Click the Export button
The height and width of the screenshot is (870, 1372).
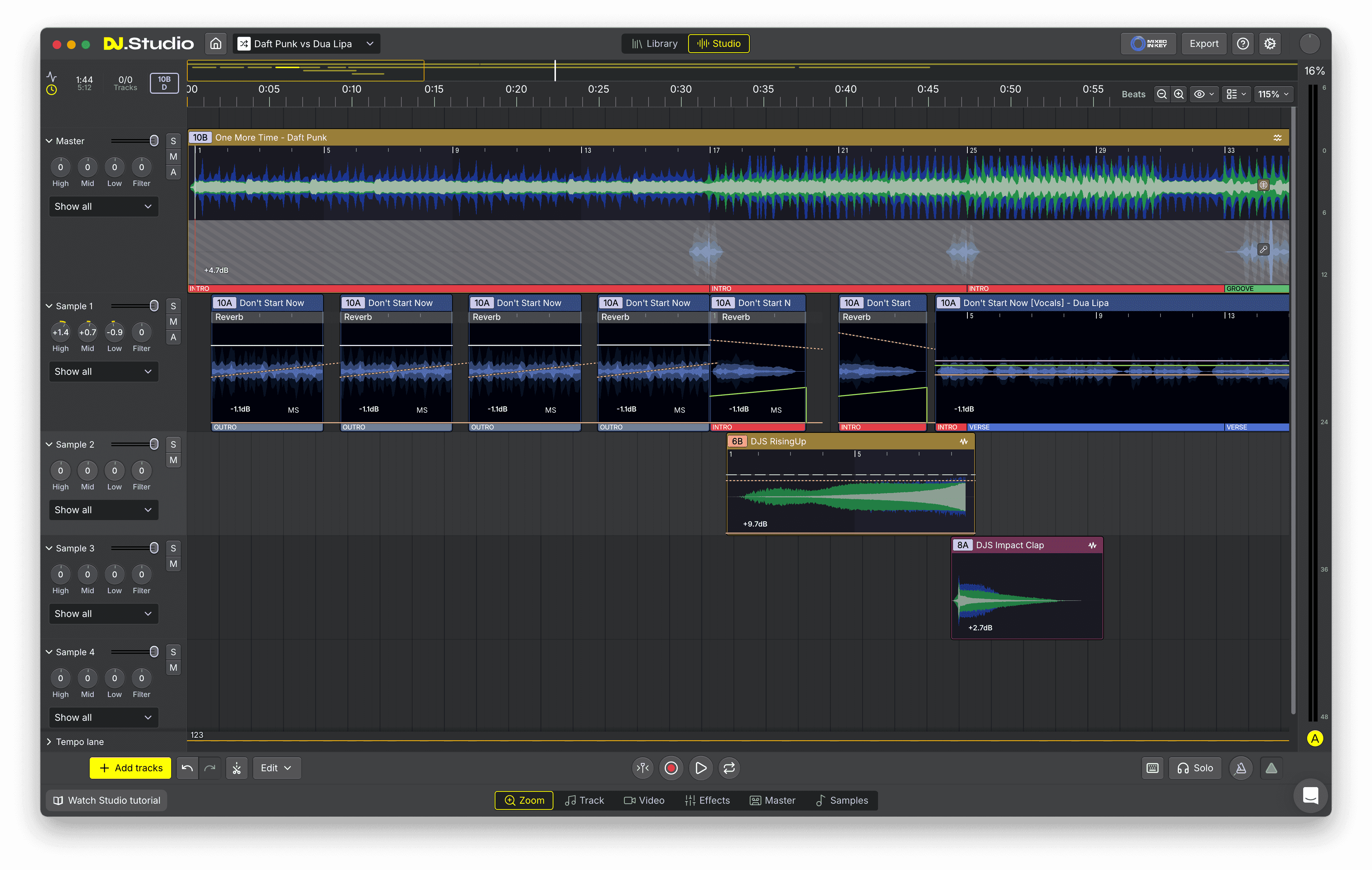(x=1204, y=43)
